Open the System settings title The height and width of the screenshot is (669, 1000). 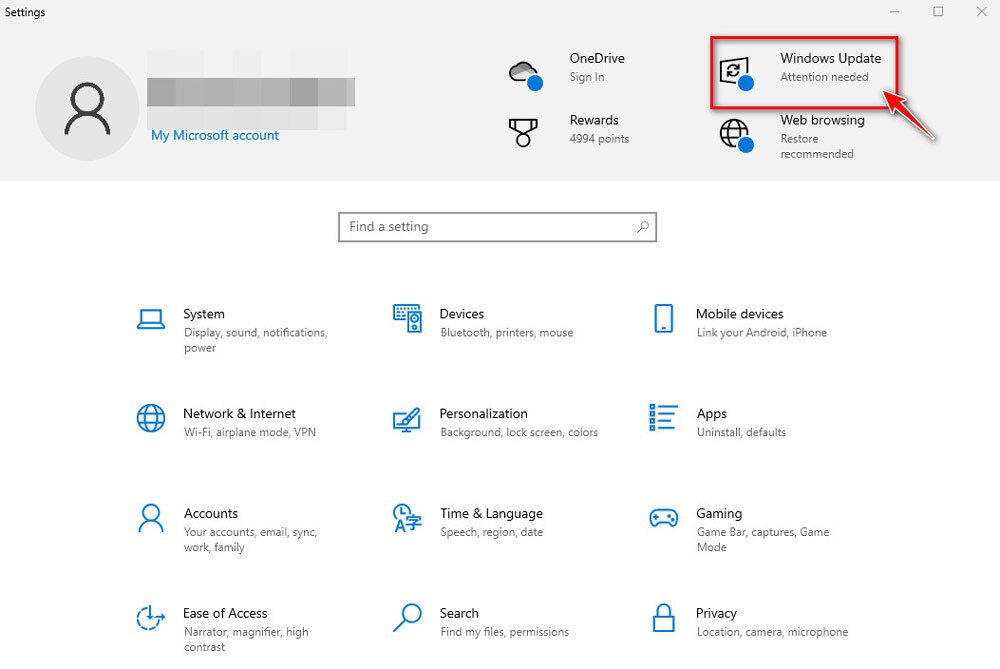[203, 314]
